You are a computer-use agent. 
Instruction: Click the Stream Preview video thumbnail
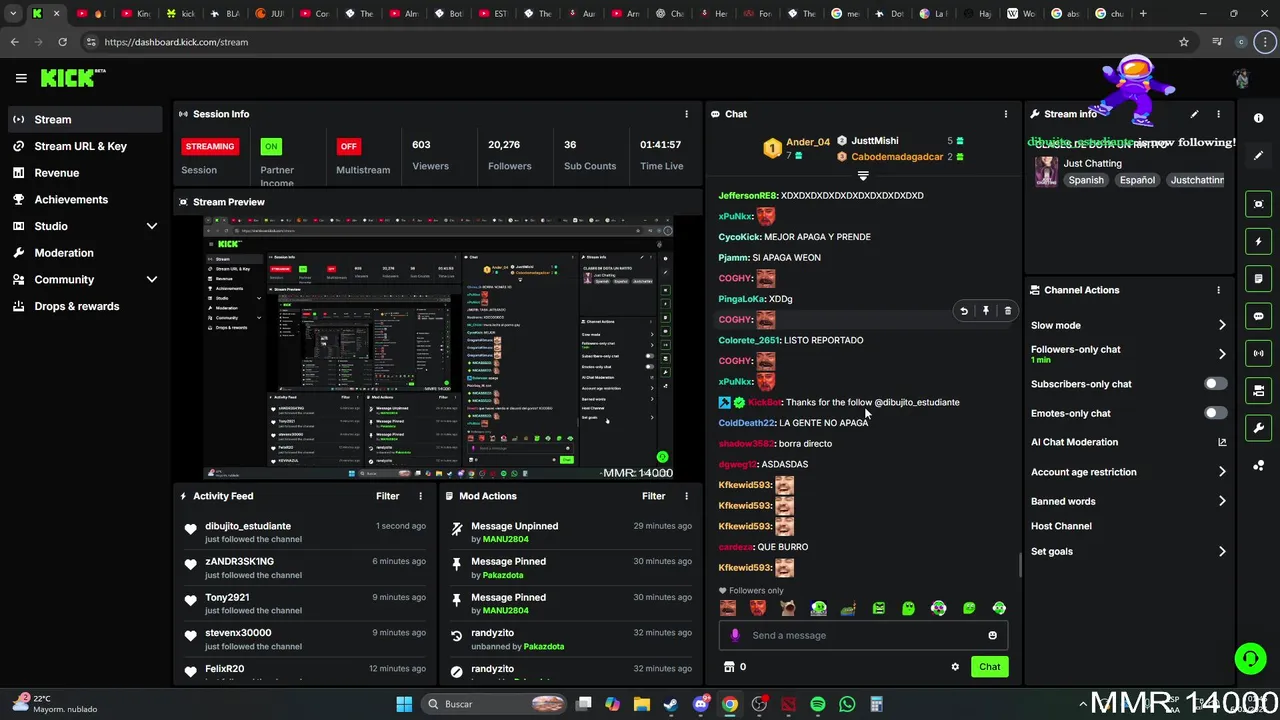[x=438, y=347]
